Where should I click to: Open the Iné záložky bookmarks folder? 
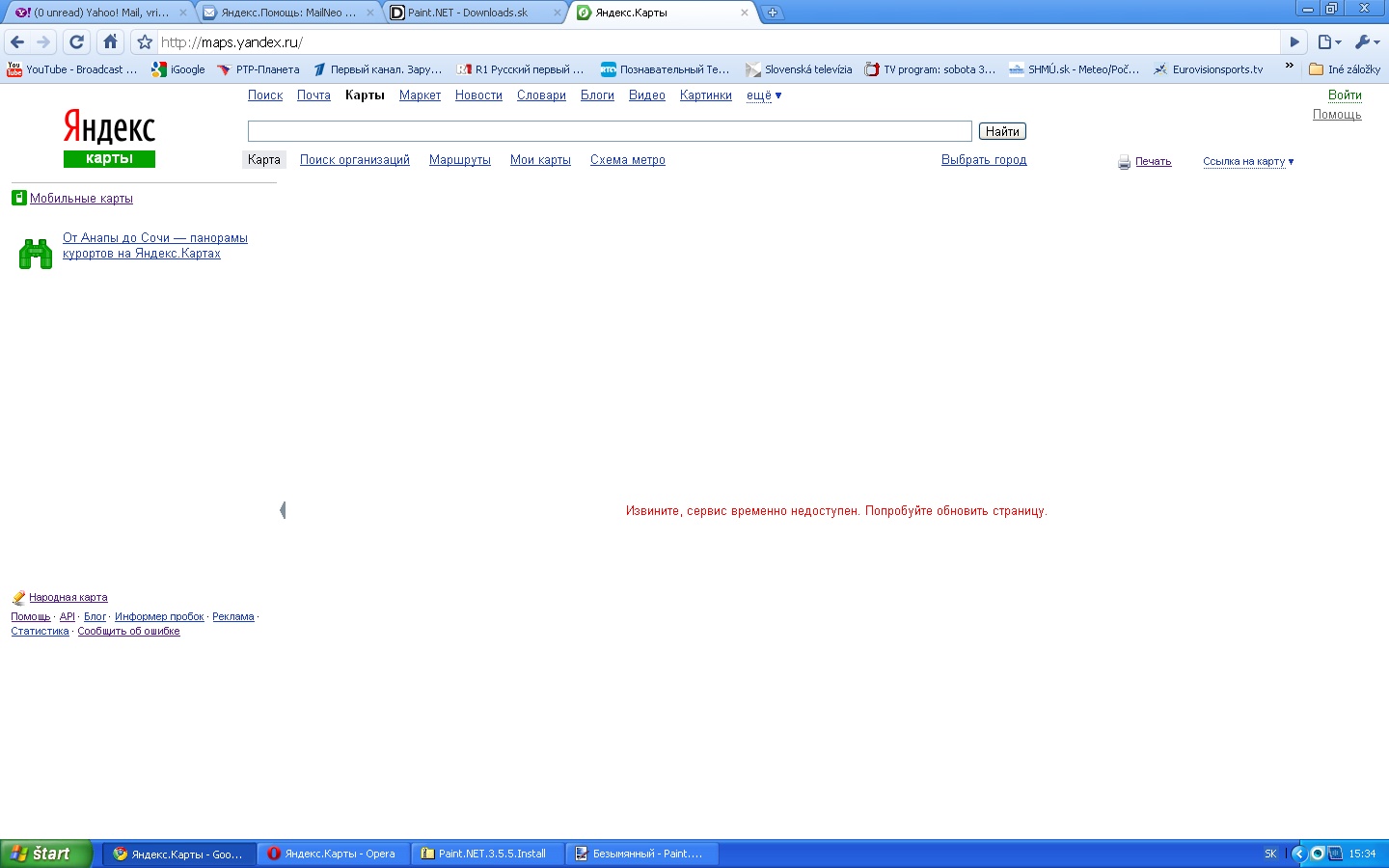click(x=1345, y=69)
